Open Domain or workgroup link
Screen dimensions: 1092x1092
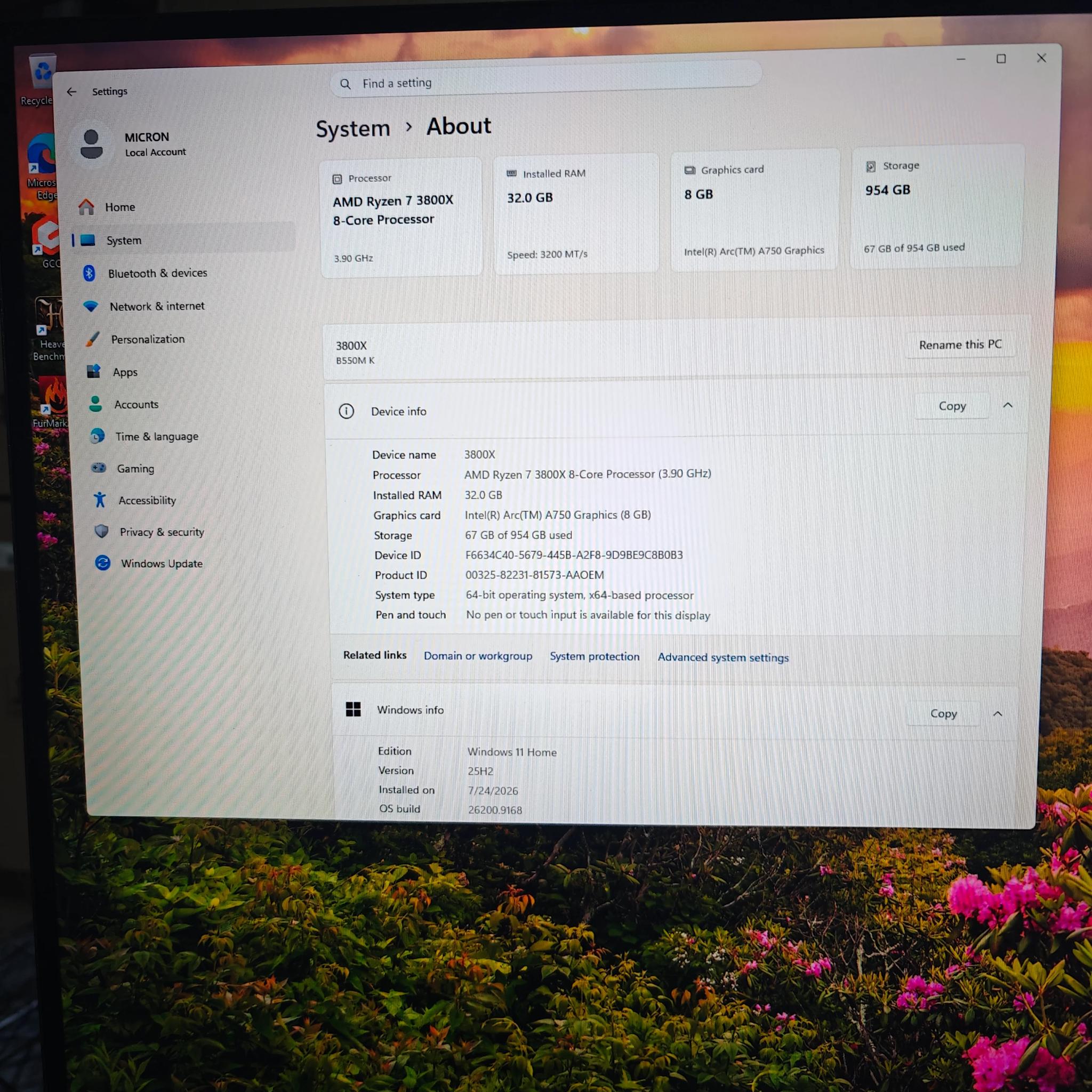478,656
